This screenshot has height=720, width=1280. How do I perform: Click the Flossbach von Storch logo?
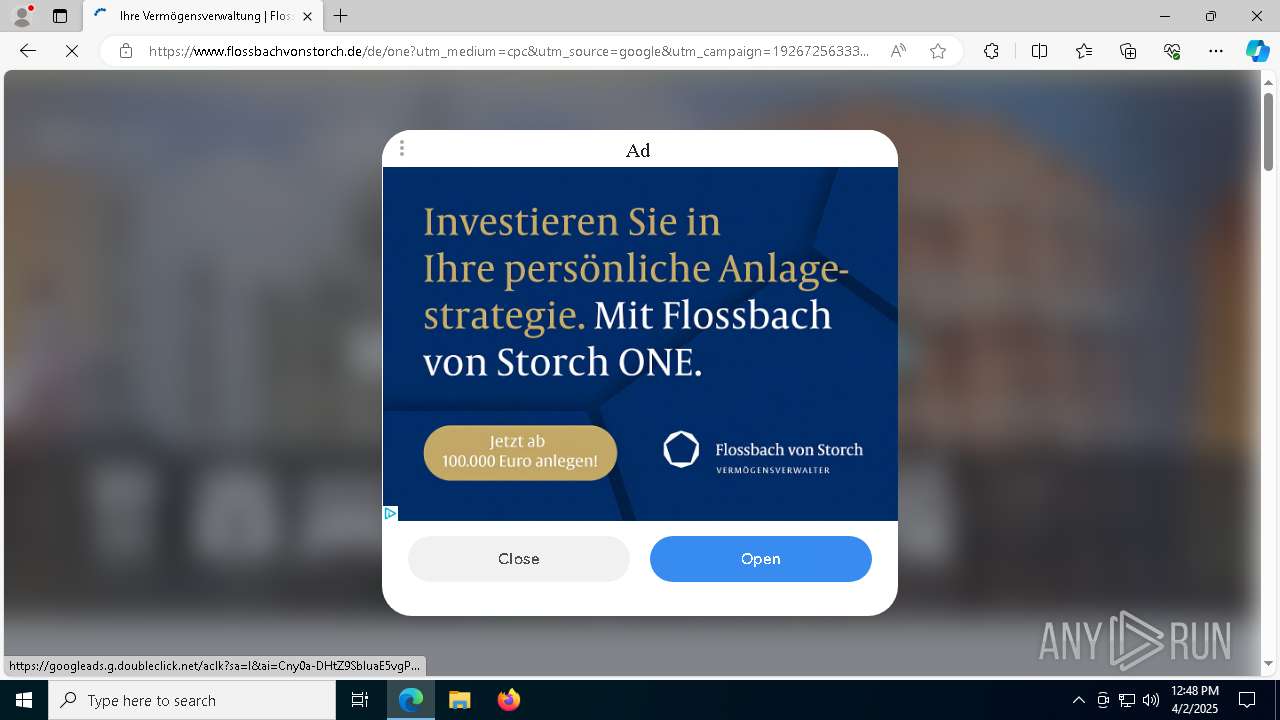click(762, 452)
